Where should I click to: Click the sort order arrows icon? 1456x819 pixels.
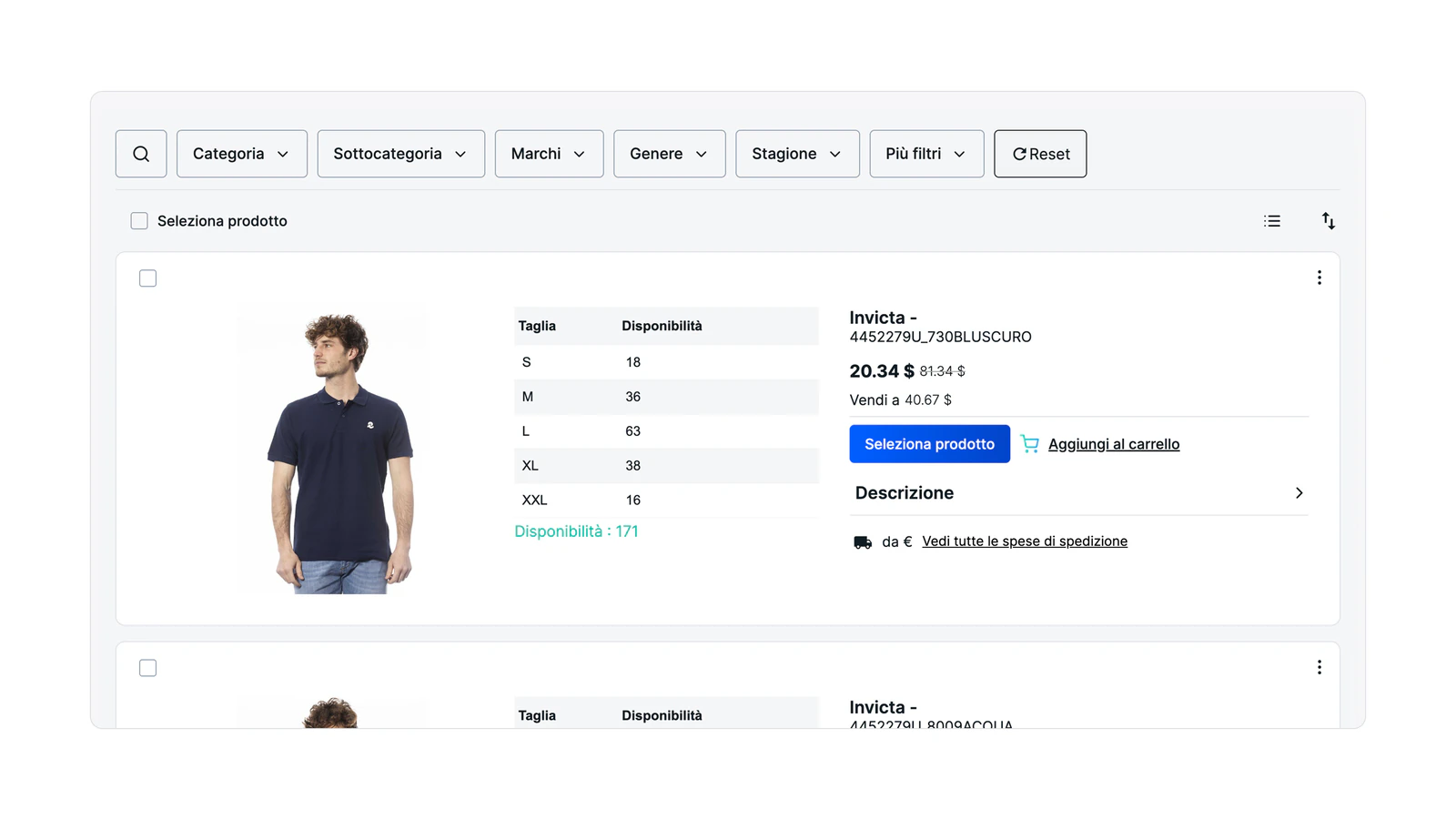click(1329, 221)
